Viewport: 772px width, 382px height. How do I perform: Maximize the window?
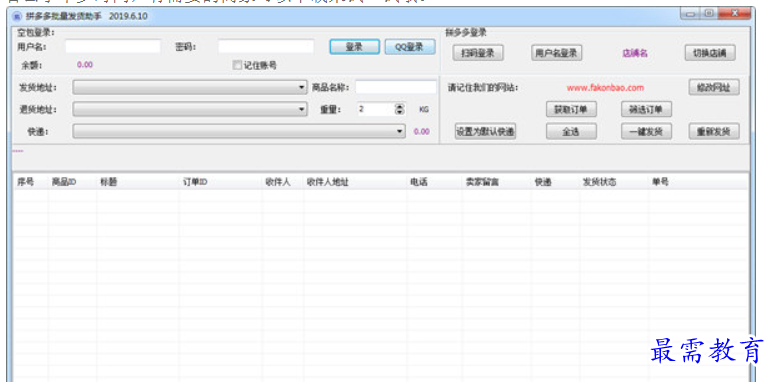tap(708, 14)
